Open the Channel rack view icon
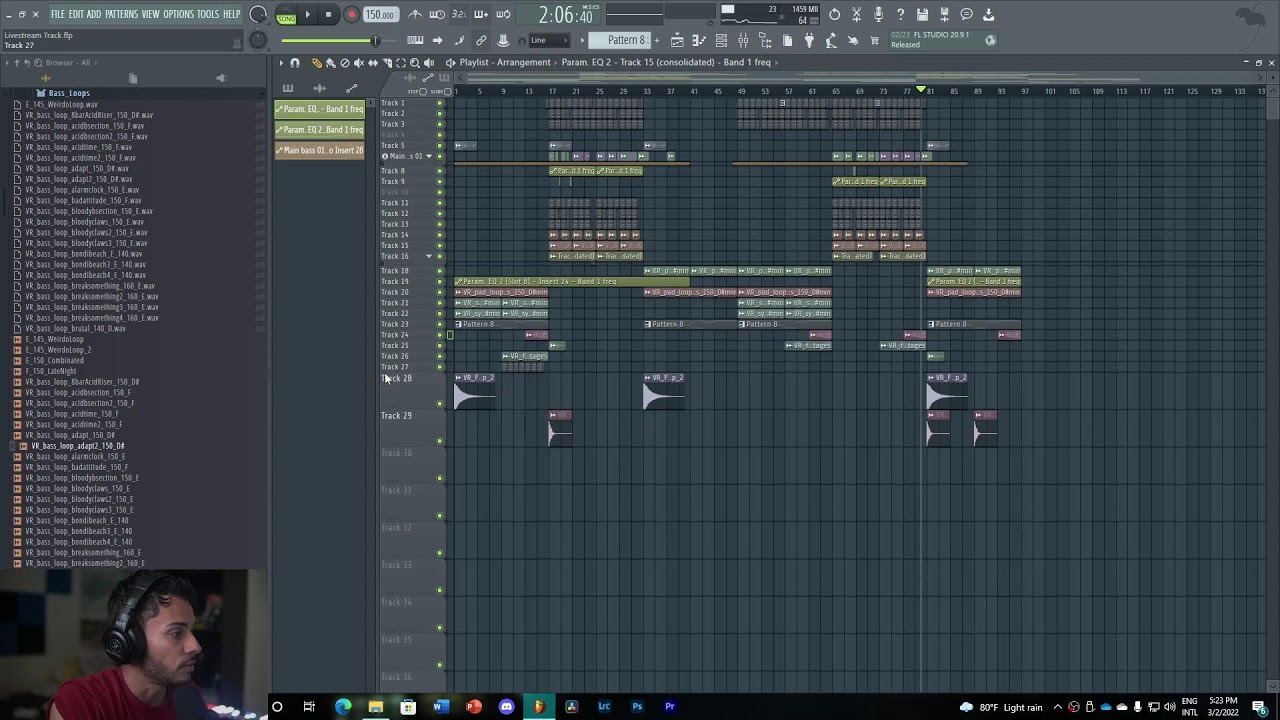Viewport: 1280px width, 720px height. (721, 40)
